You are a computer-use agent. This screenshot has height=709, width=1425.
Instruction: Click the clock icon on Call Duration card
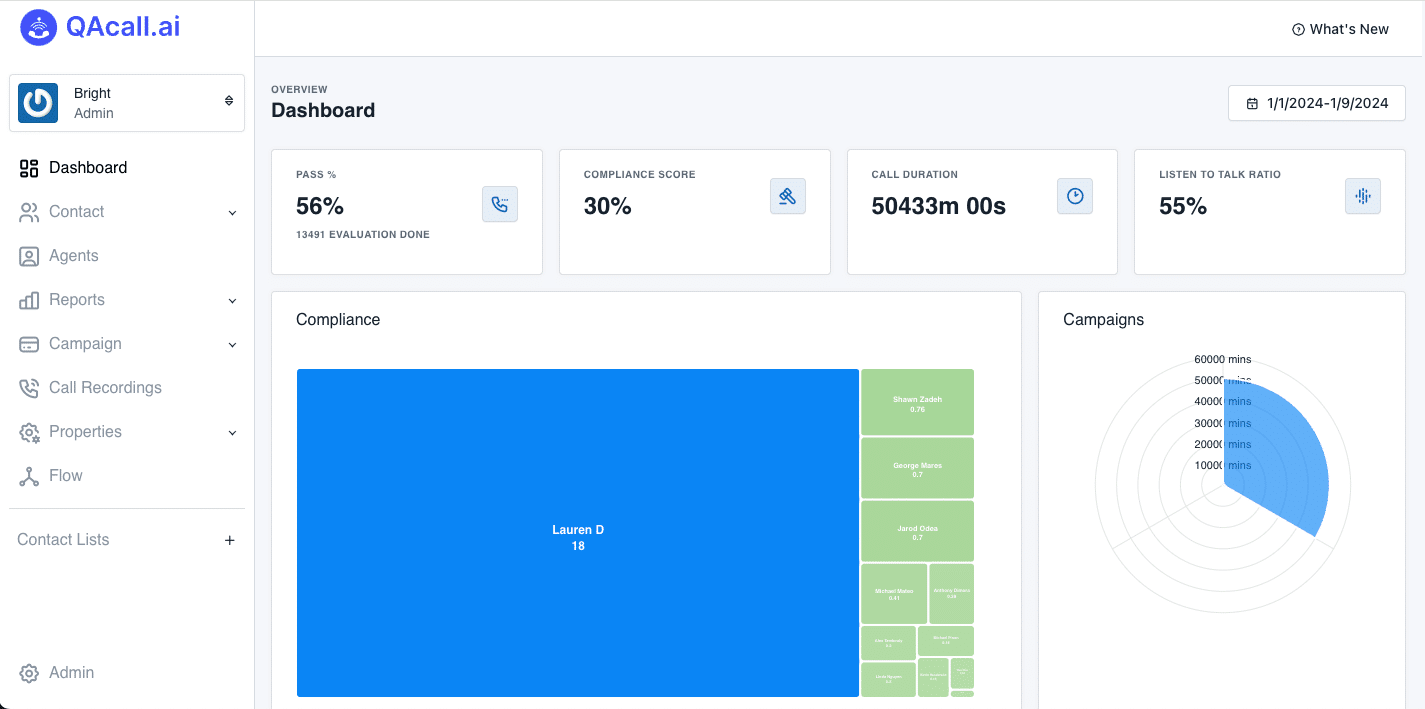[x=1074, y=196]
